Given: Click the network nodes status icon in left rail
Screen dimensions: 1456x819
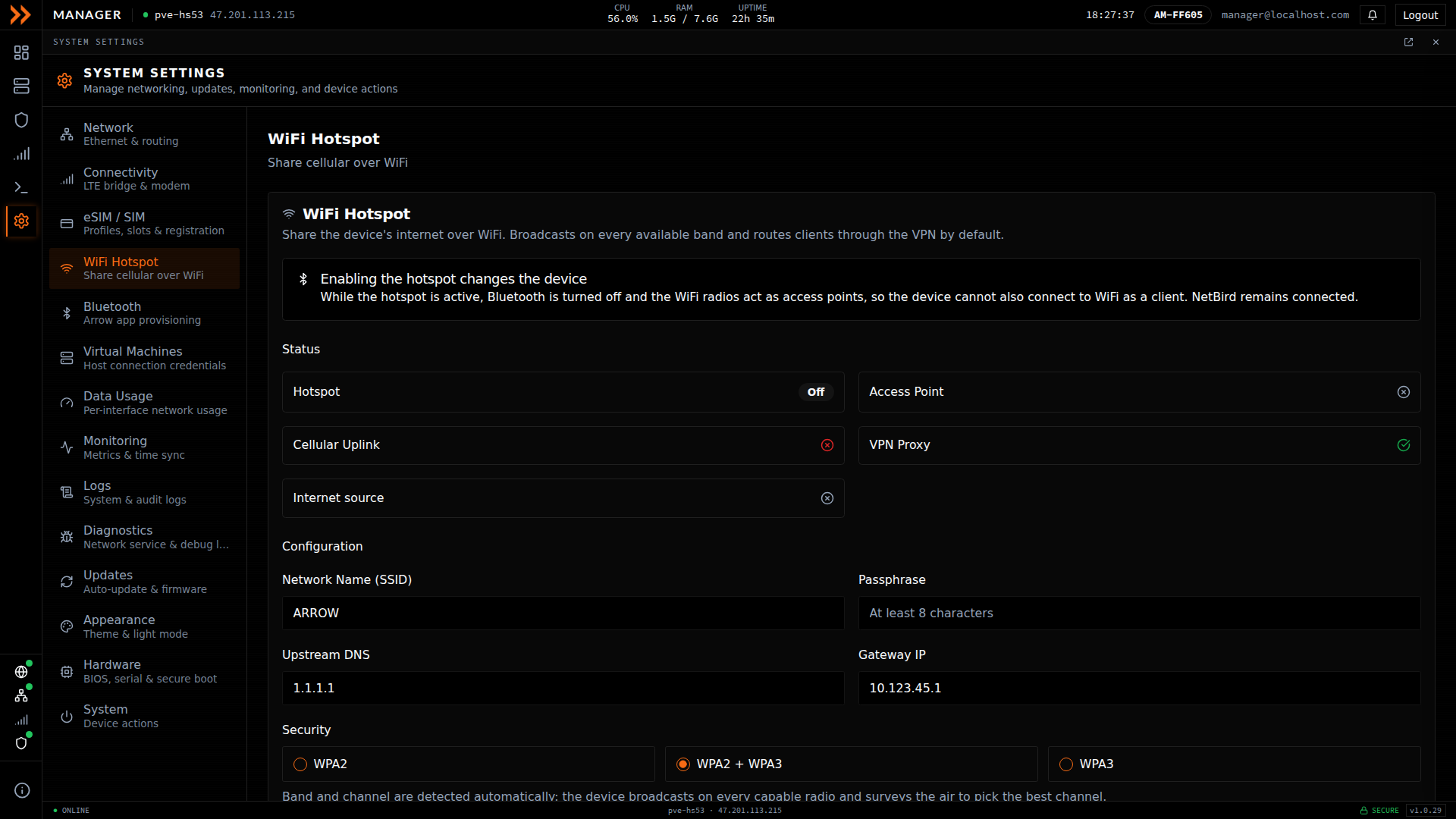Looking at the screenshot, I should 21,695.
